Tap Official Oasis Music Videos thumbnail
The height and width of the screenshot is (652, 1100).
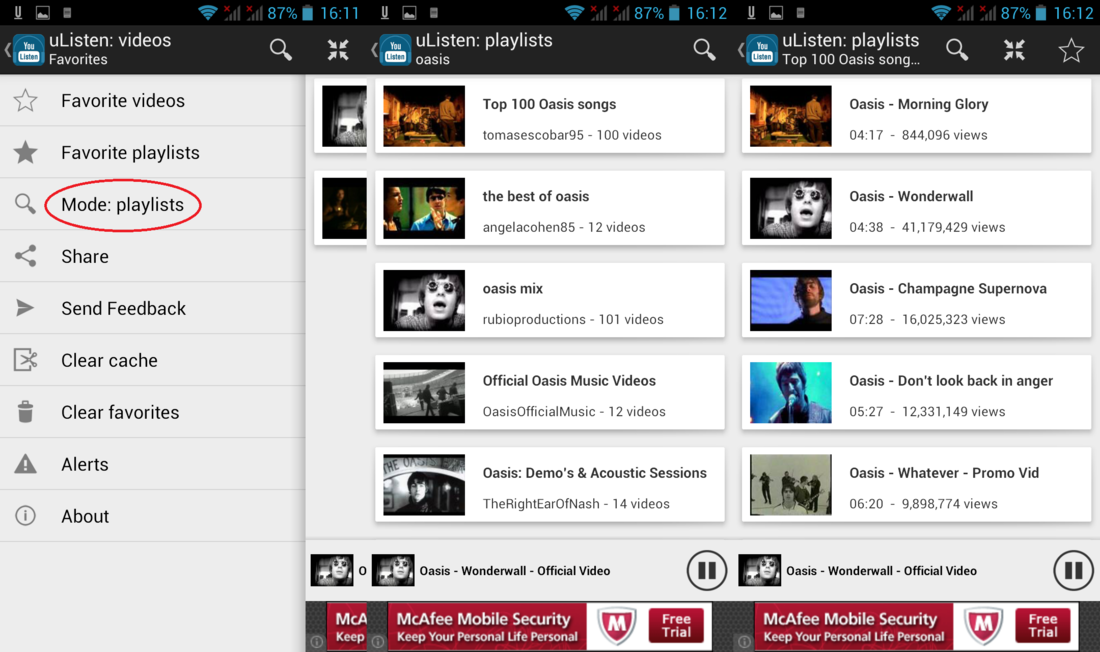tap(424, 392)
